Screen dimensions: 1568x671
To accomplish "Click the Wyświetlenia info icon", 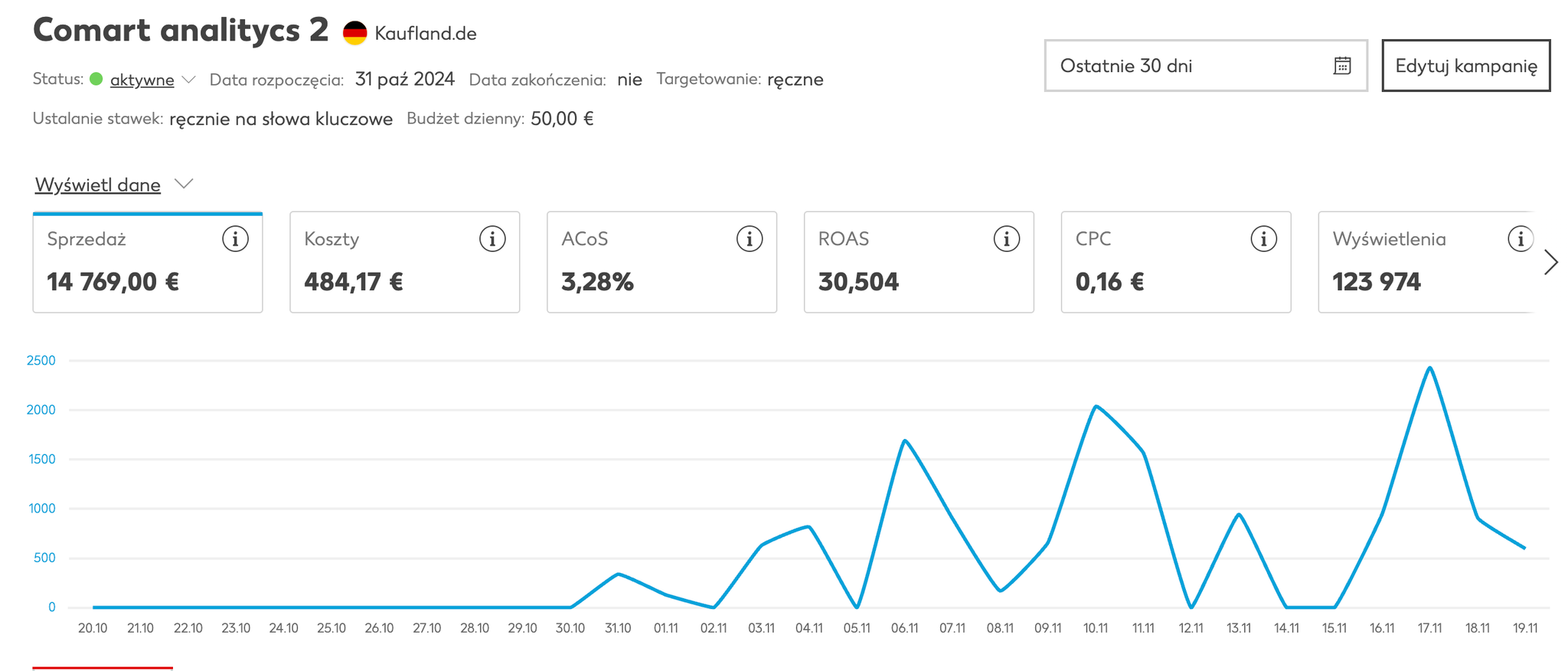I will point(1520,239).
